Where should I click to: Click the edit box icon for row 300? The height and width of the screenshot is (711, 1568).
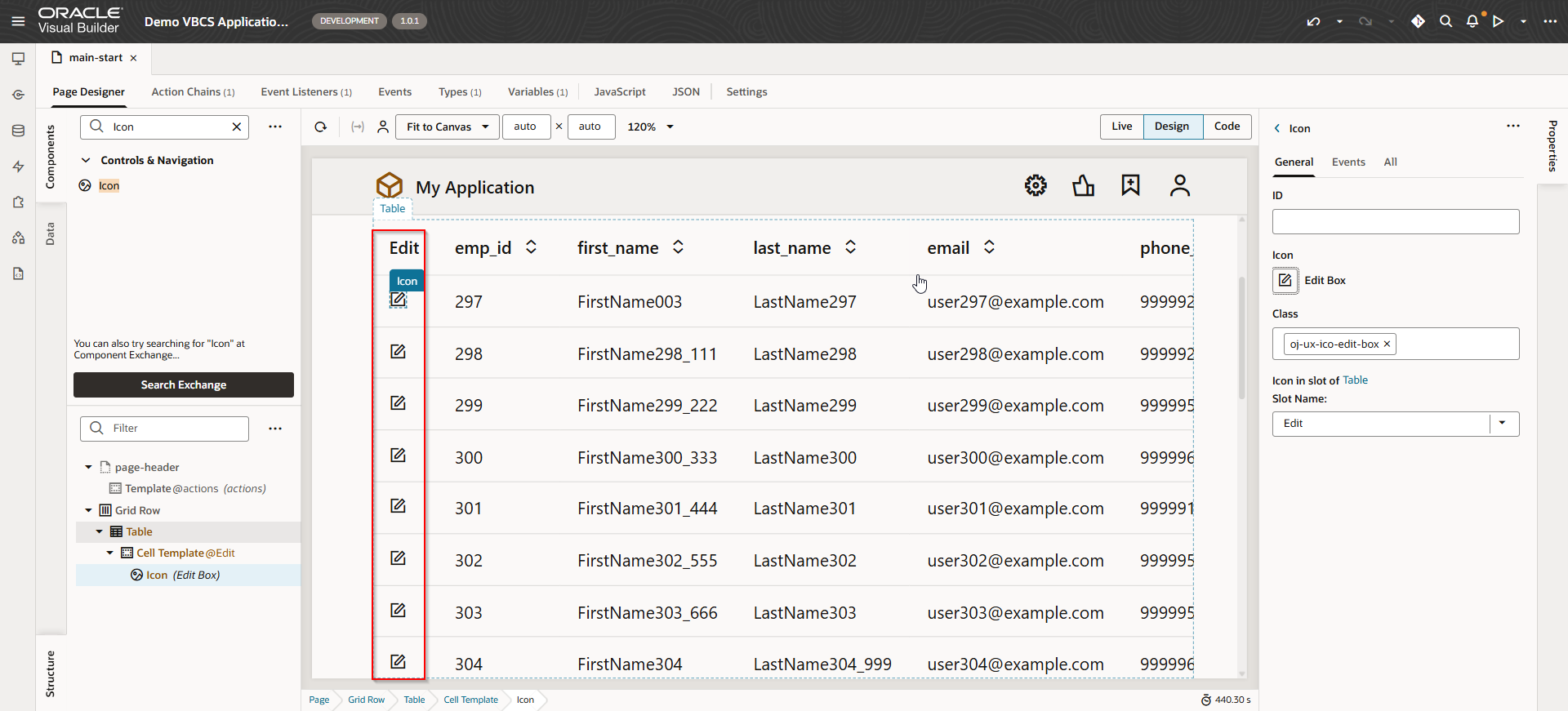pos(398,455)
